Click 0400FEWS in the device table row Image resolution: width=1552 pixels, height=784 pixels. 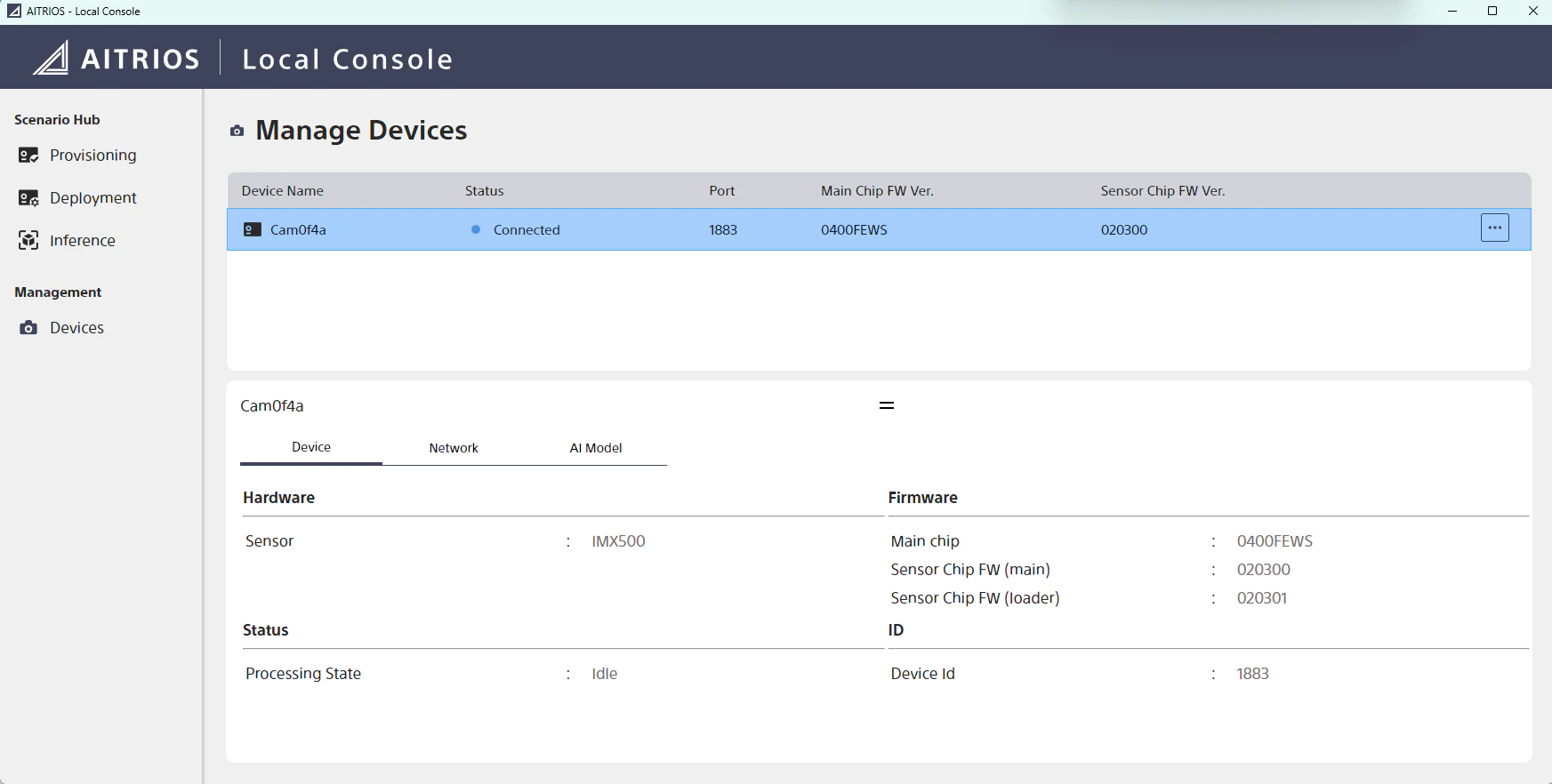pyautogui.click(x=854, y=229)
